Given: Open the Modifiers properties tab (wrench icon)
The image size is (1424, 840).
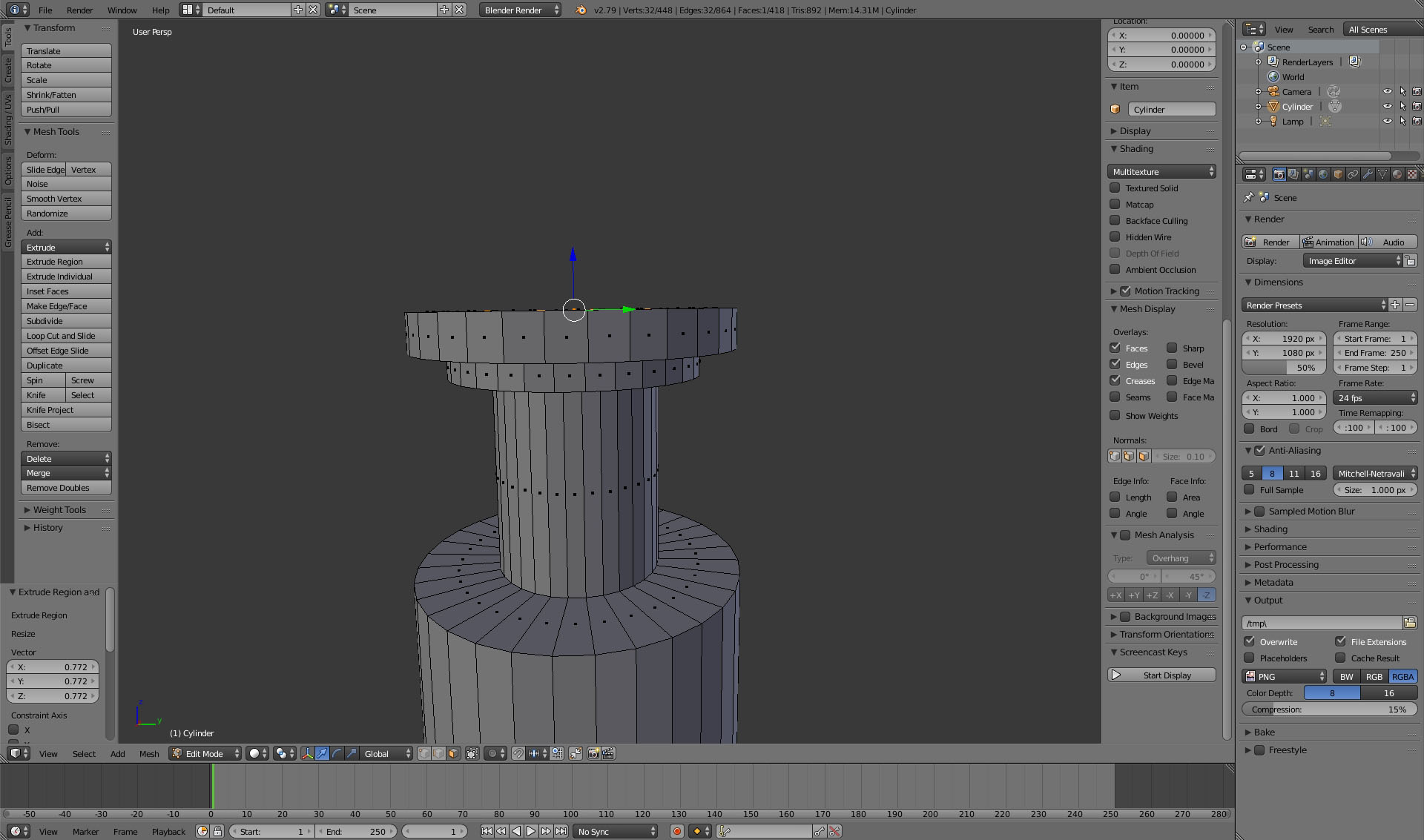Looking at the screenshot, I should [x=1368, y=174].
